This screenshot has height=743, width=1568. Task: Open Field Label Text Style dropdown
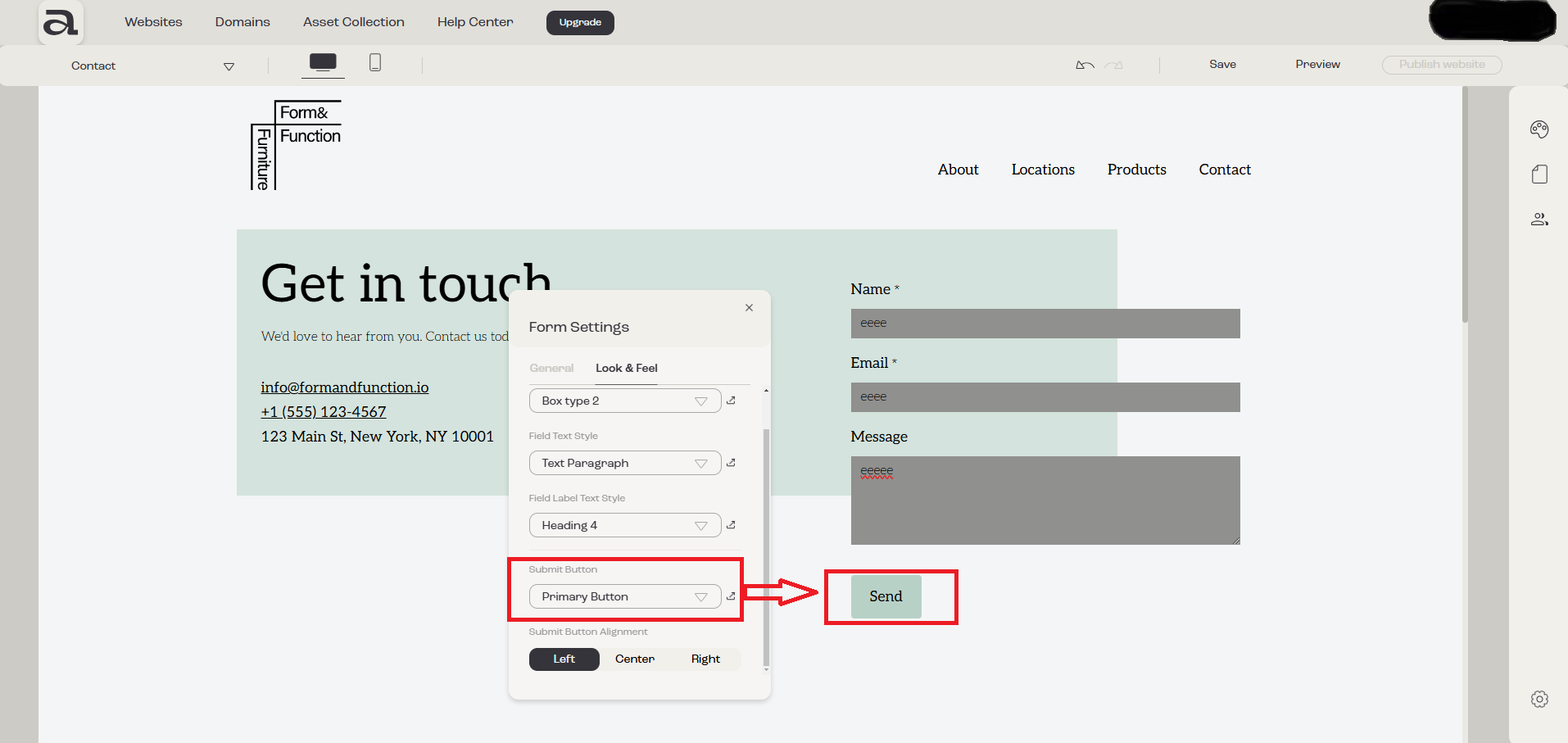[x=625, y=525]
